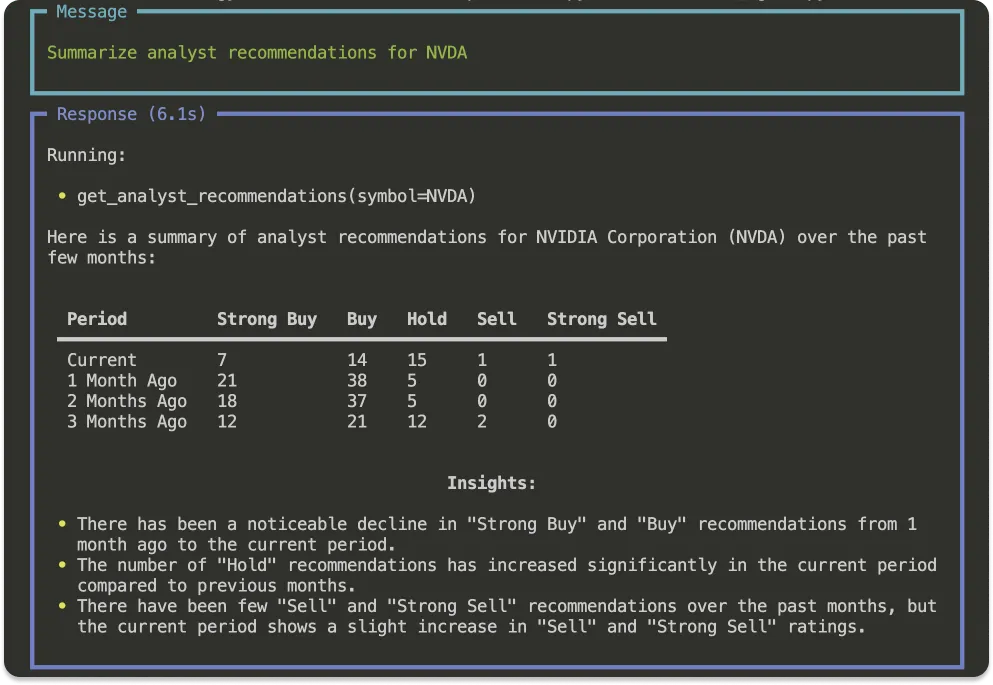Select the "Hold" column header
Viewport: 993px width, 685px height.
pyautogui.click(x=426, y=319)
